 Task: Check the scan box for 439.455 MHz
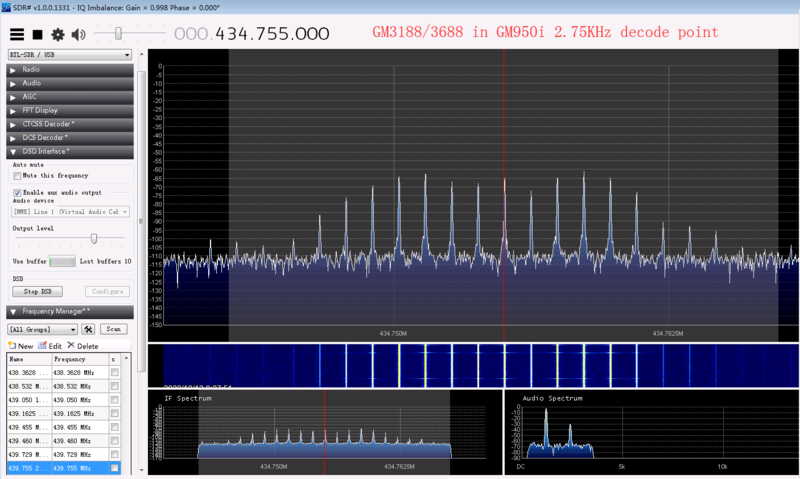click(x=115, y=427)
